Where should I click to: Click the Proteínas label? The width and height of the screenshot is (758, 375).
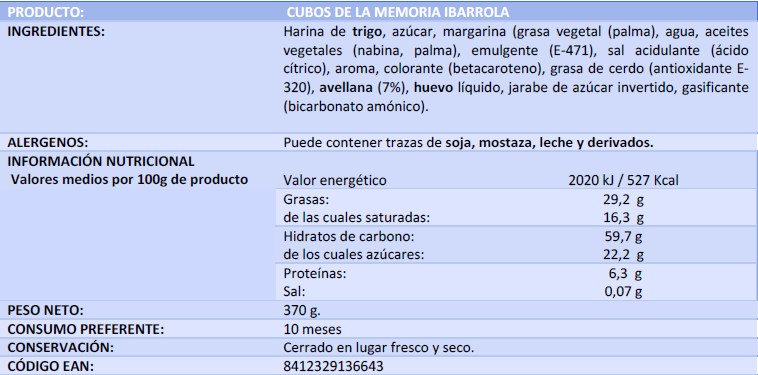coord(315,274)
